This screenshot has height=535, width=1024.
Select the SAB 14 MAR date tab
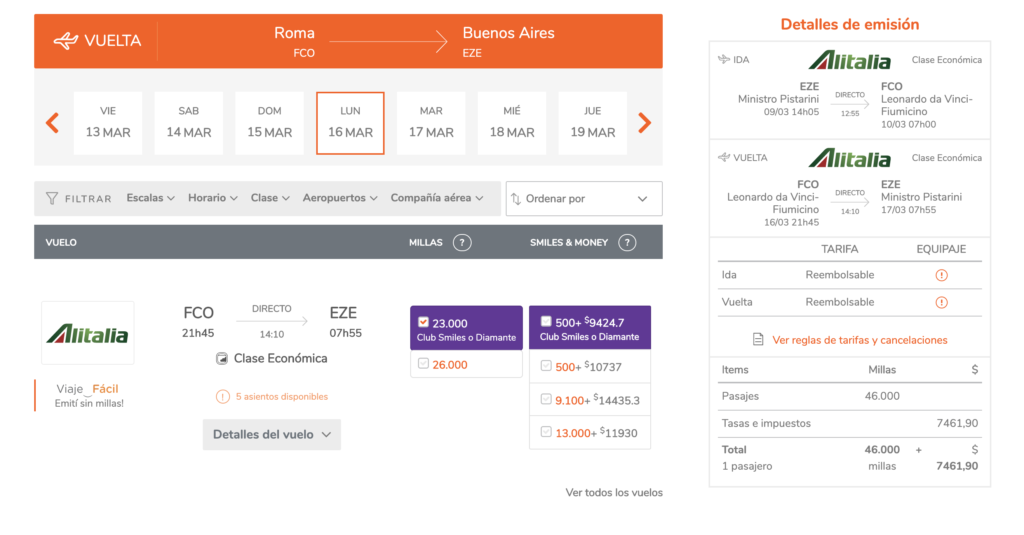(189, 123)
